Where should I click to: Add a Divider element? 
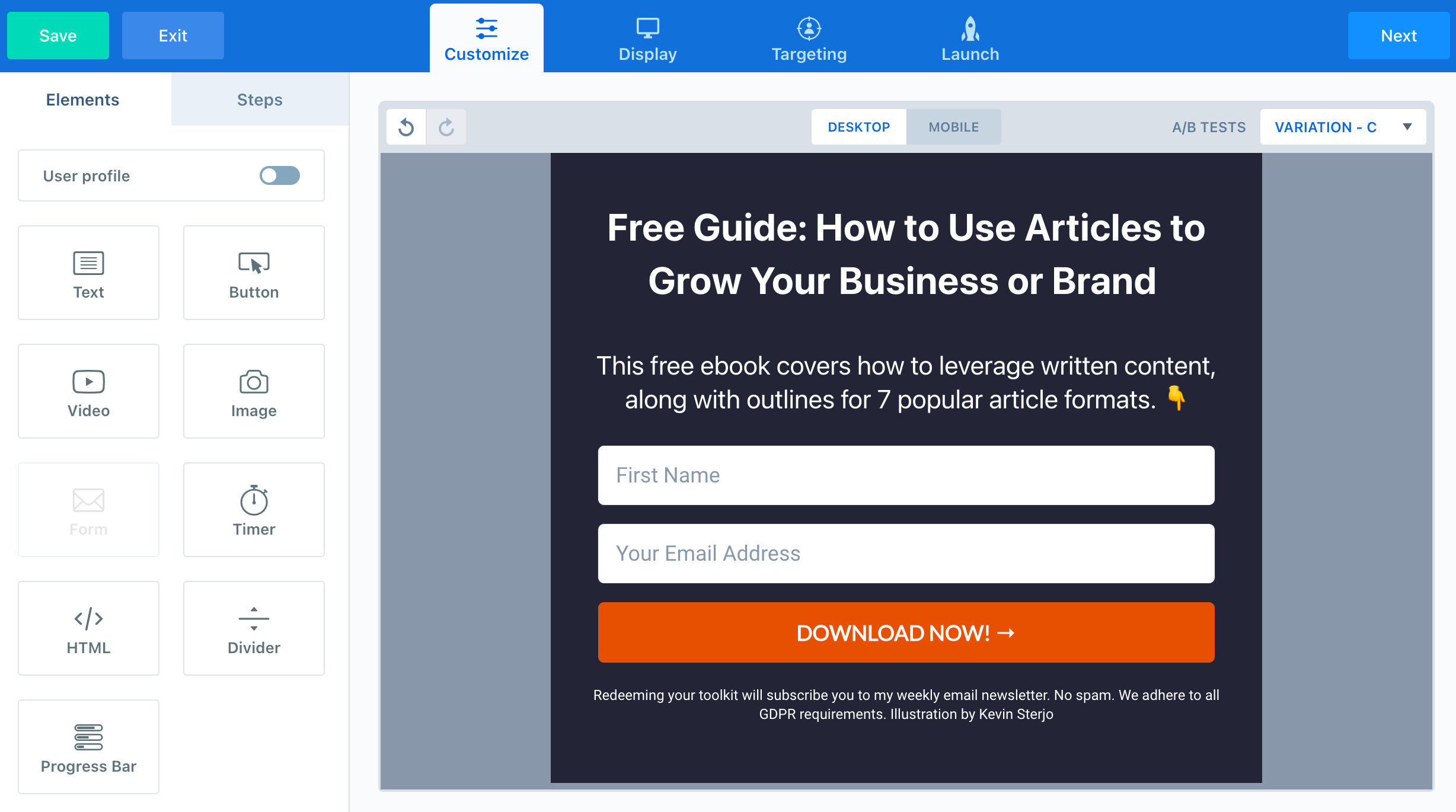(254, 628)
